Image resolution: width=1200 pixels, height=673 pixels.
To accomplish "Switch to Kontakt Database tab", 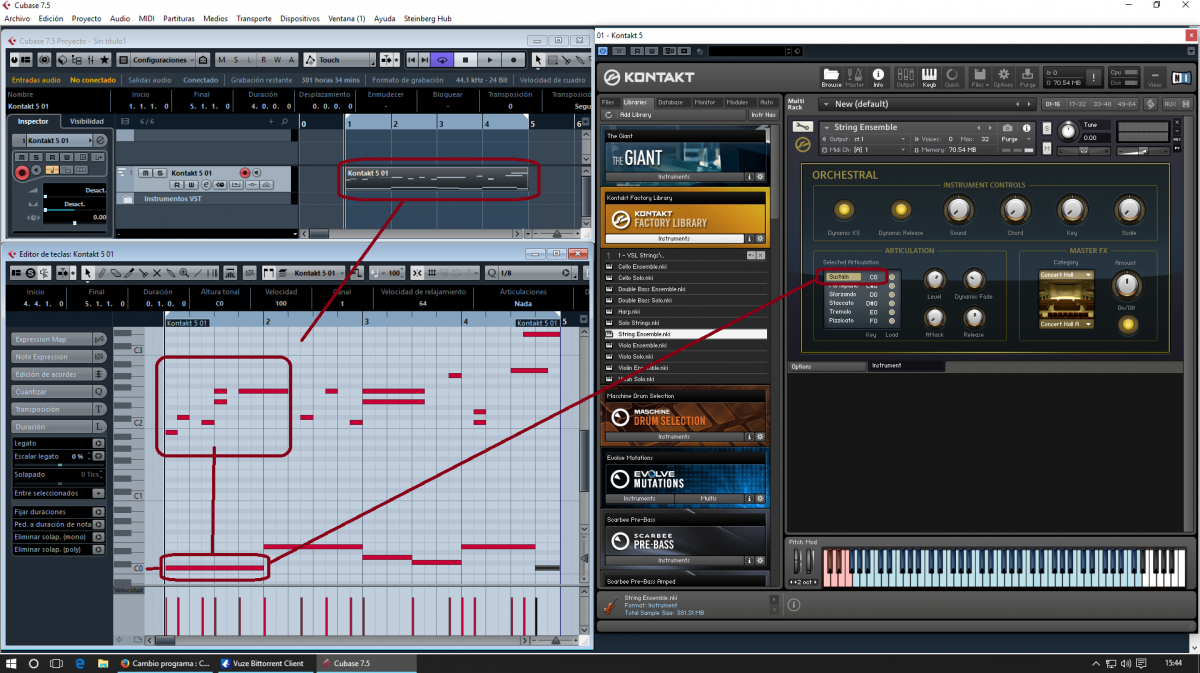I will [670, 102].
